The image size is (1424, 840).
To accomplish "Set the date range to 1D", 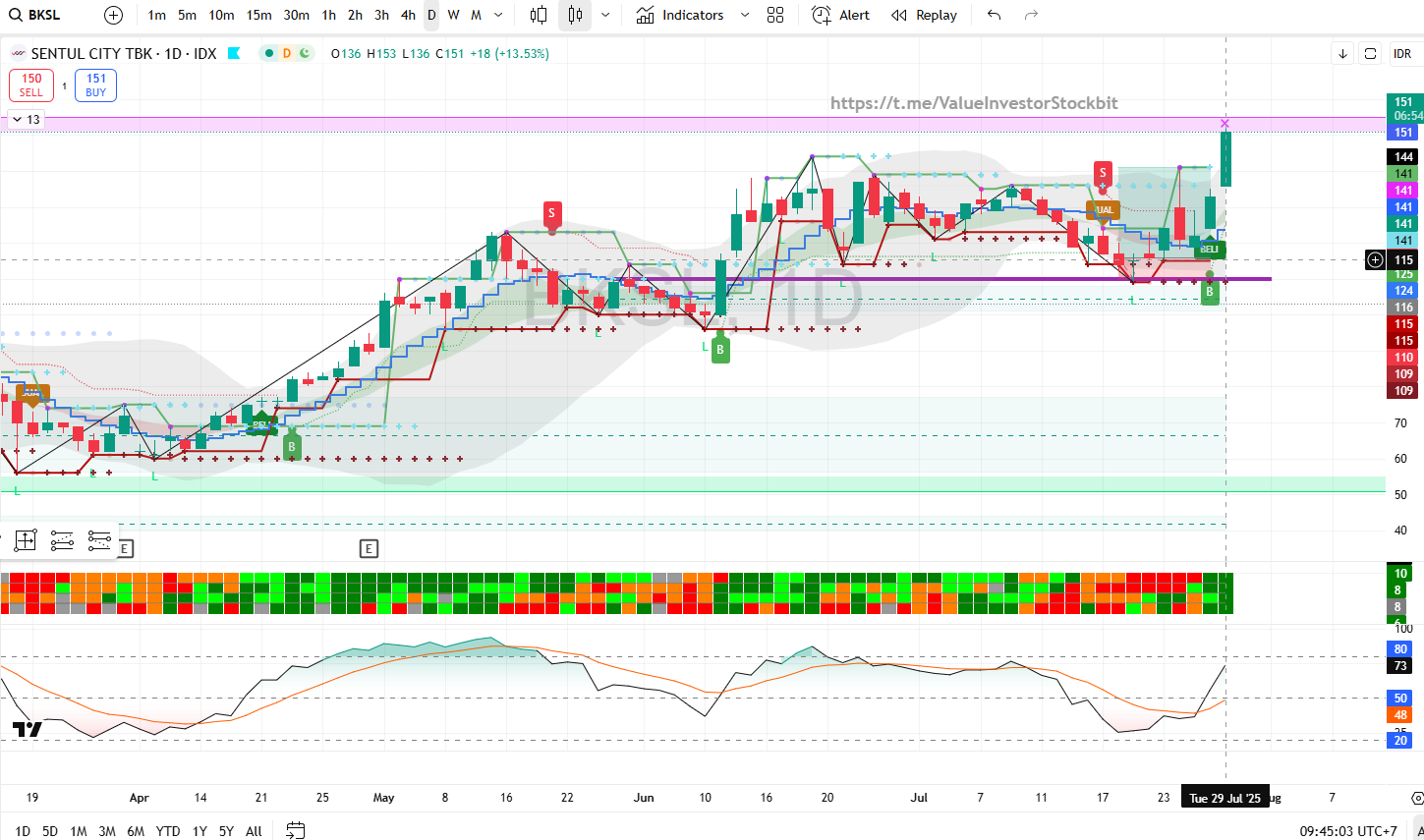I will click(x=23, y=831).
